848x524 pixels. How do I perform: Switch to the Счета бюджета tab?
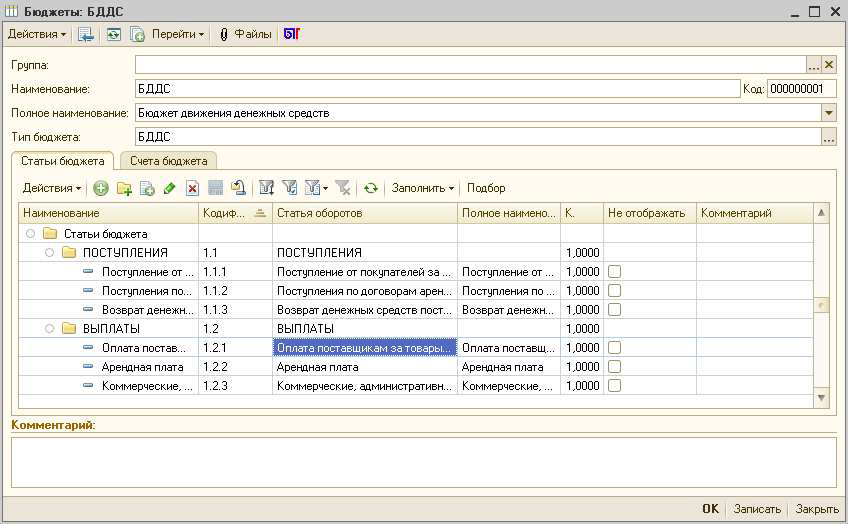(x=168, y=161)
